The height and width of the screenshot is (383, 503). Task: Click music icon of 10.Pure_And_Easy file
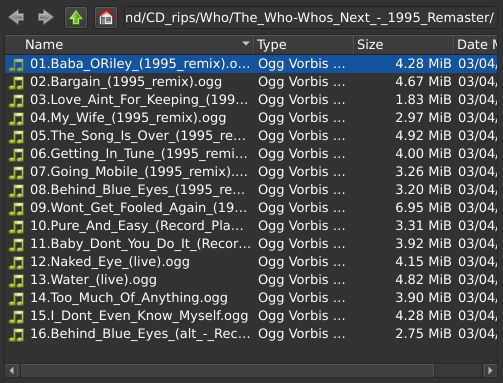click(x=16, y=226)
